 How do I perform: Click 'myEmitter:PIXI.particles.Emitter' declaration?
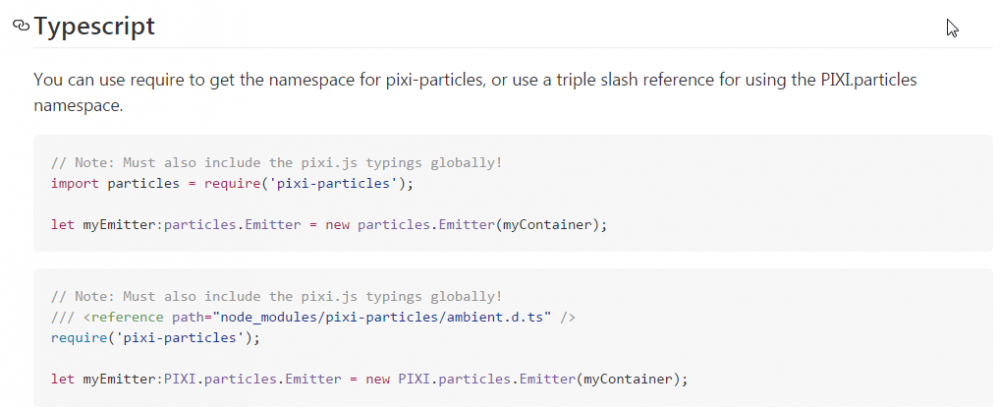[x=212, y=379]
